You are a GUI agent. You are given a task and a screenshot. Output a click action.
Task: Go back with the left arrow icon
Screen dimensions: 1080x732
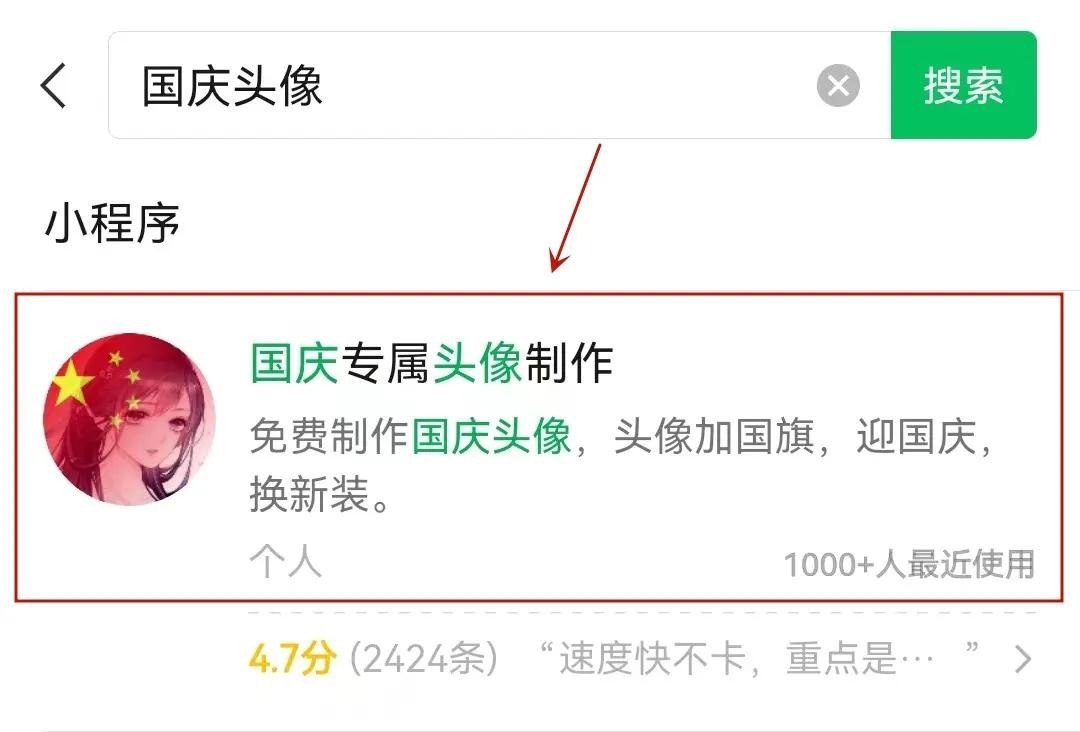[54, 85]
